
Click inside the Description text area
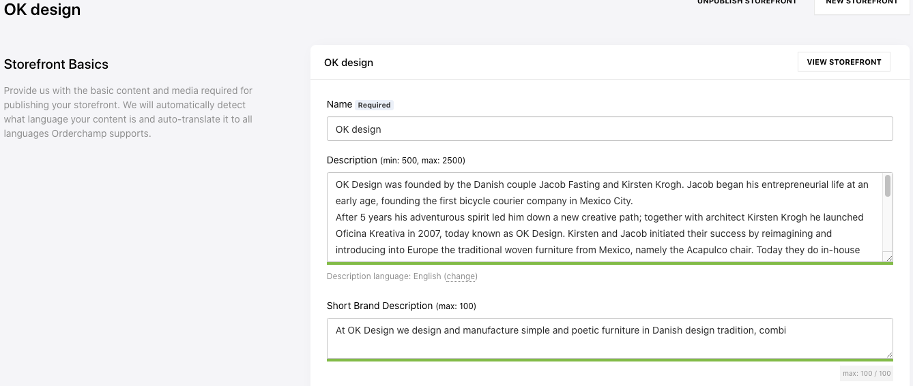click(605, 217)
